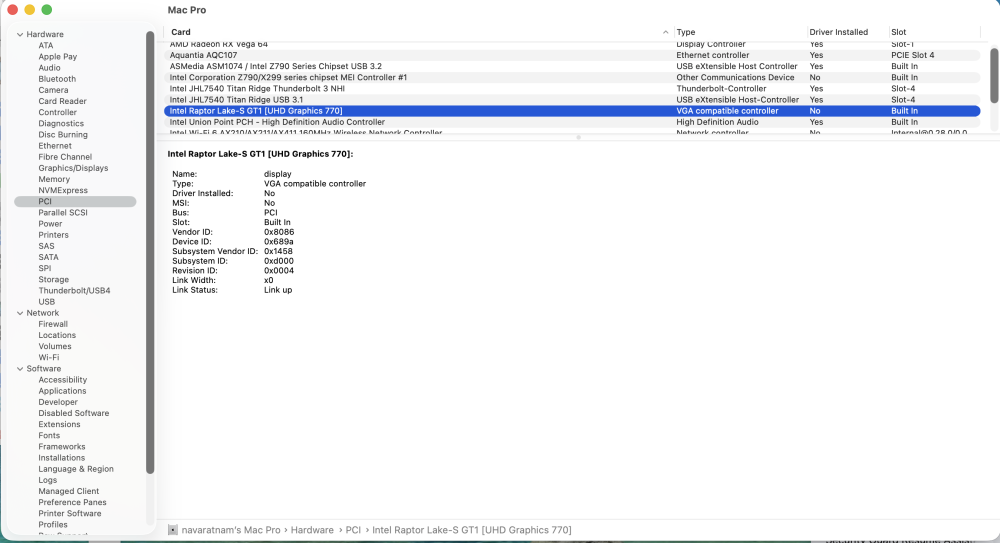Collapse the Hardware section in sidebar

tap(20, 34)
